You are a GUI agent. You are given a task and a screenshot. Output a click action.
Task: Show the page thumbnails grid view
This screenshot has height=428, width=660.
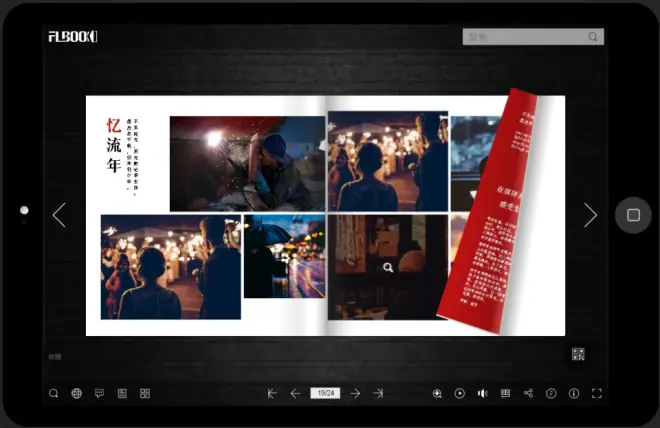[145, 393]
